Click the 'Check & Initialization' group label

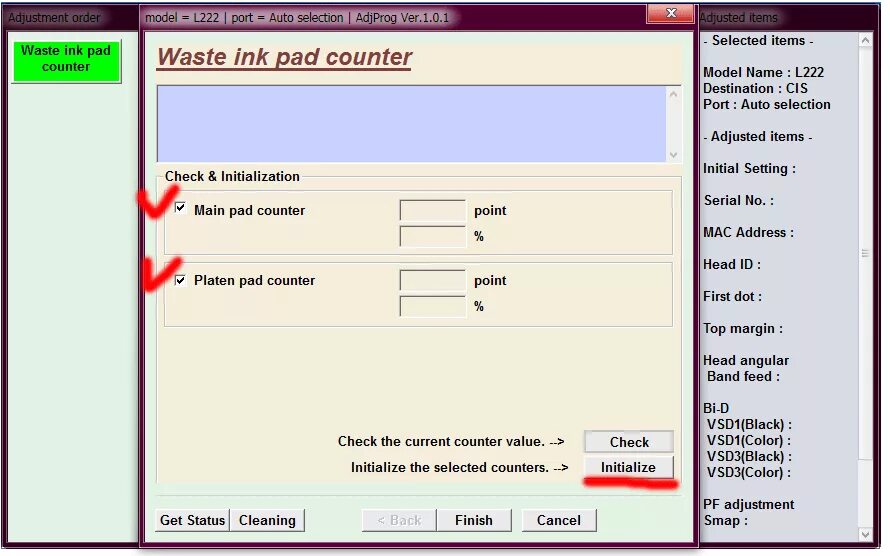click(232, 176)
